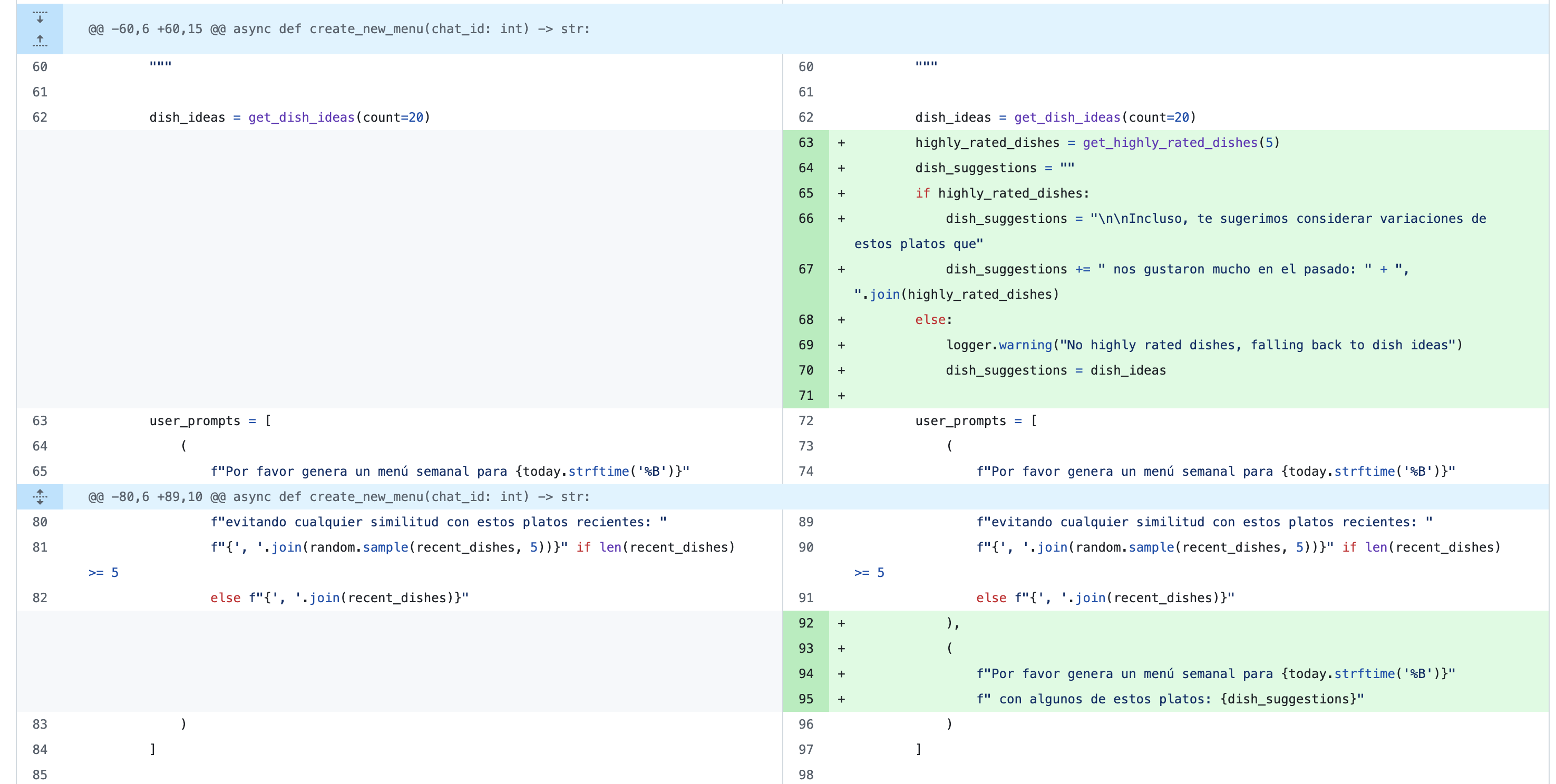
Task: Click first hunk header '@@ -60,6 +60,15 @@'
Action: [x=339, y=29]
